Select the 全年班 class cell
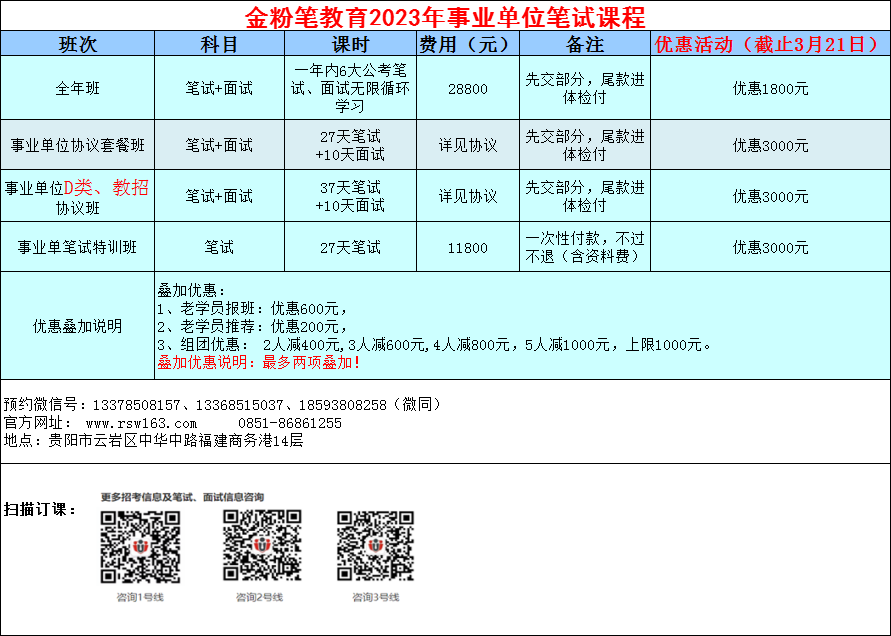This screenshot has height=636, width=891. (x=78, y=88)
